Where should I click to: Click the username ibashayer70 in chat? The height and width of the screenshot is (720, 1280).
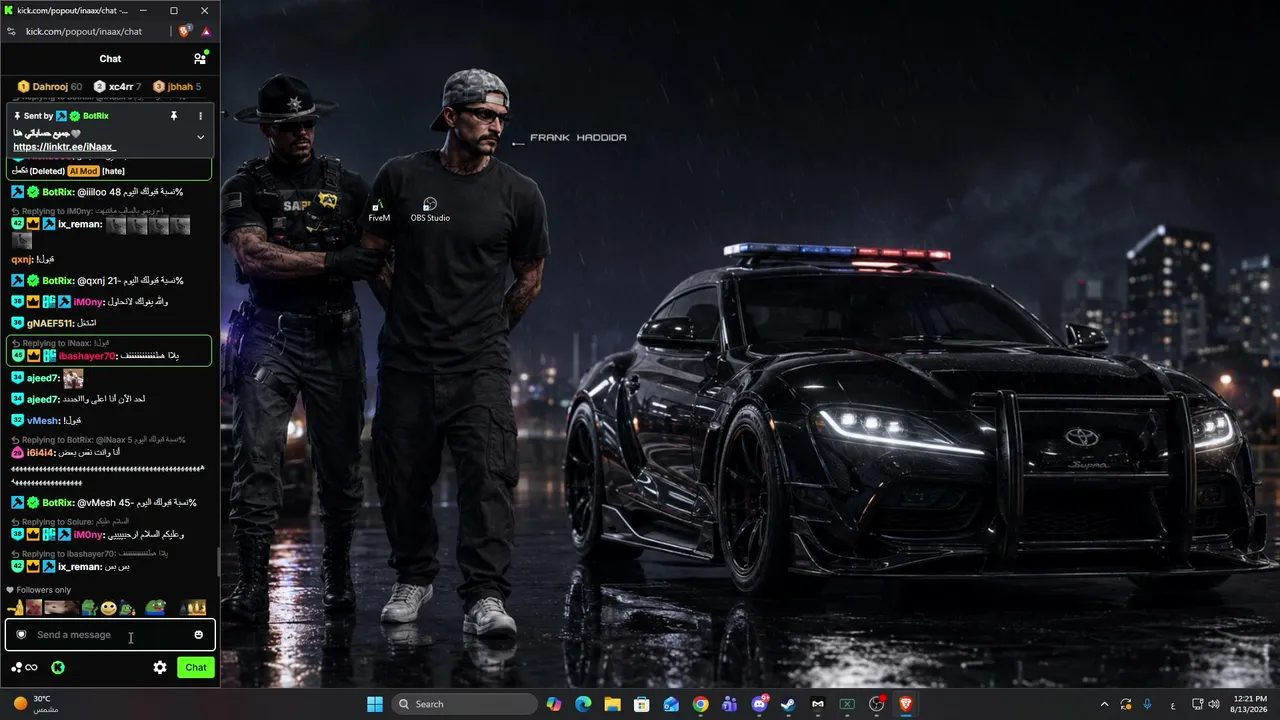point(87,356)
